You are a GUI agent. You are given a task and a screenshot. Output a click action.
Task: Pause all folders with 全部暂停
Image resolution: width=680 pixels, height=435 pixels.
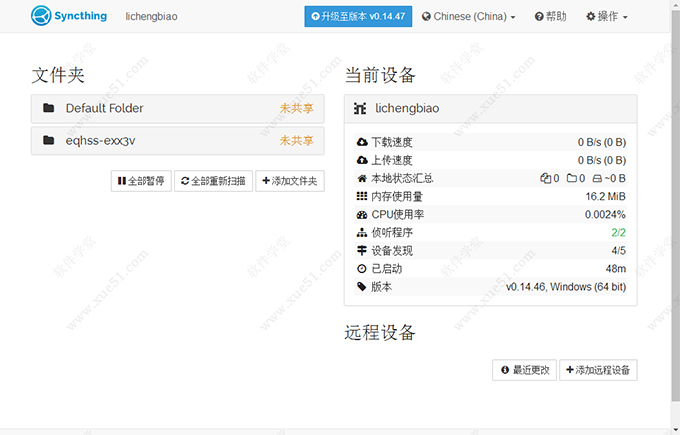click(141, 181)
